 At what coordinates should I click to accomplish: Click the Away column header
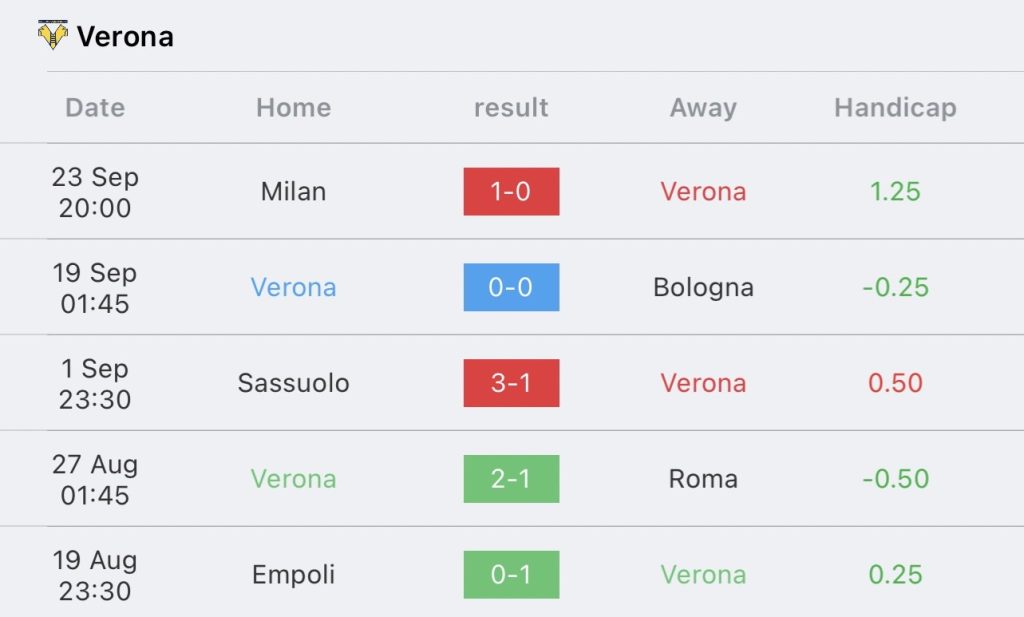coord(703,108)
